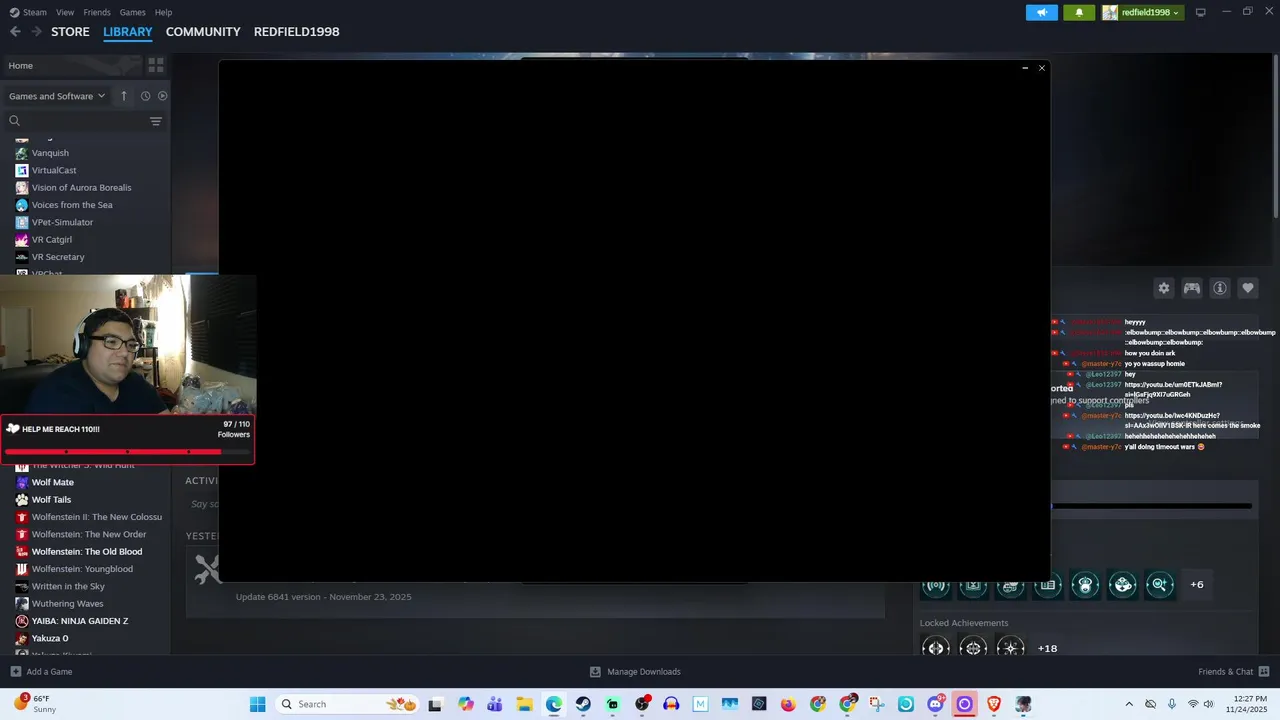The height and width of the screenshot is (720, 1280).
Task: Click the Home button in library sidebar
Action: point(73,65)
